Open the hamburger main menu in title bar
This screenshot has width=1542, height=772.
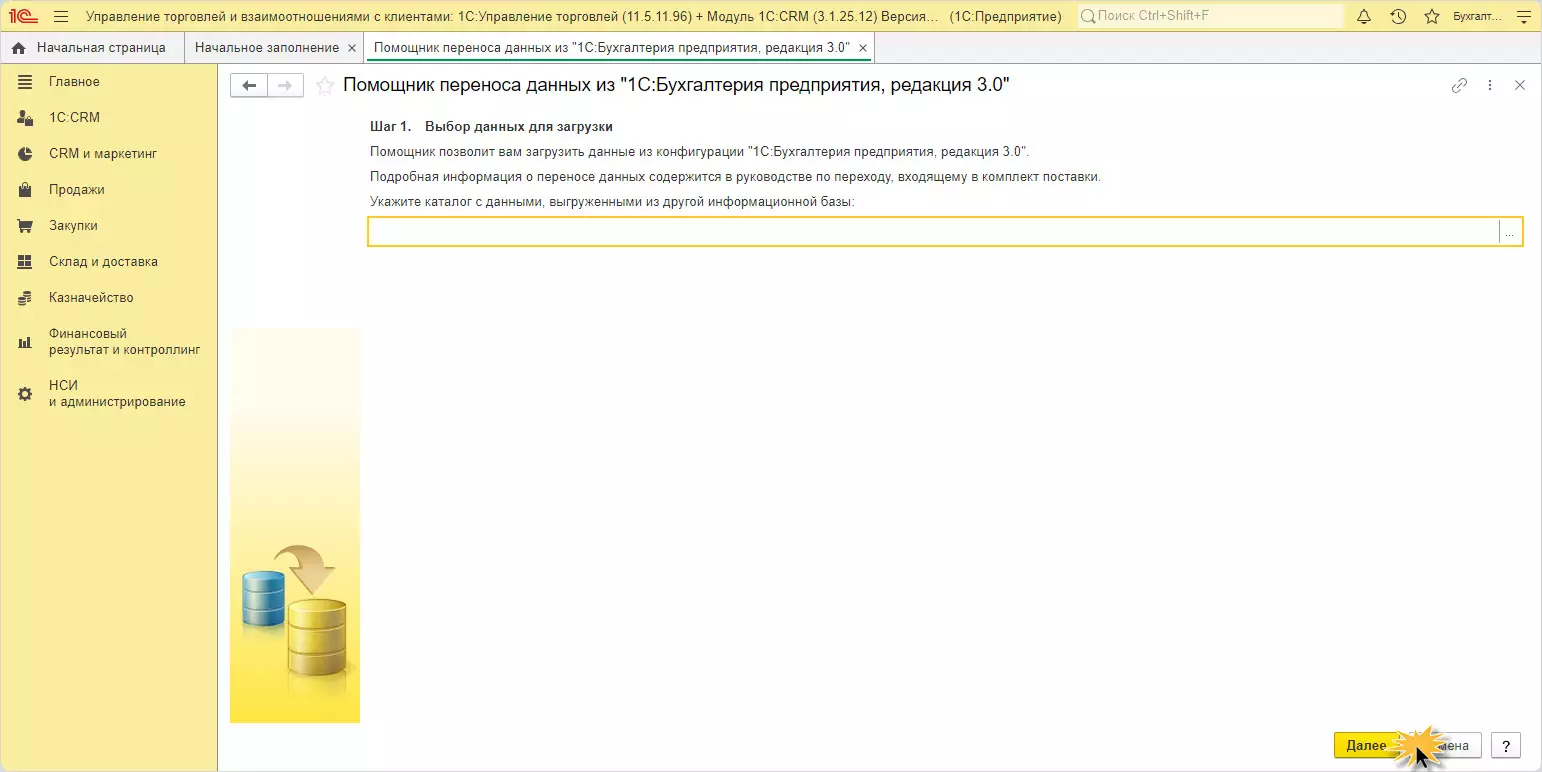(x=61, y=17)
